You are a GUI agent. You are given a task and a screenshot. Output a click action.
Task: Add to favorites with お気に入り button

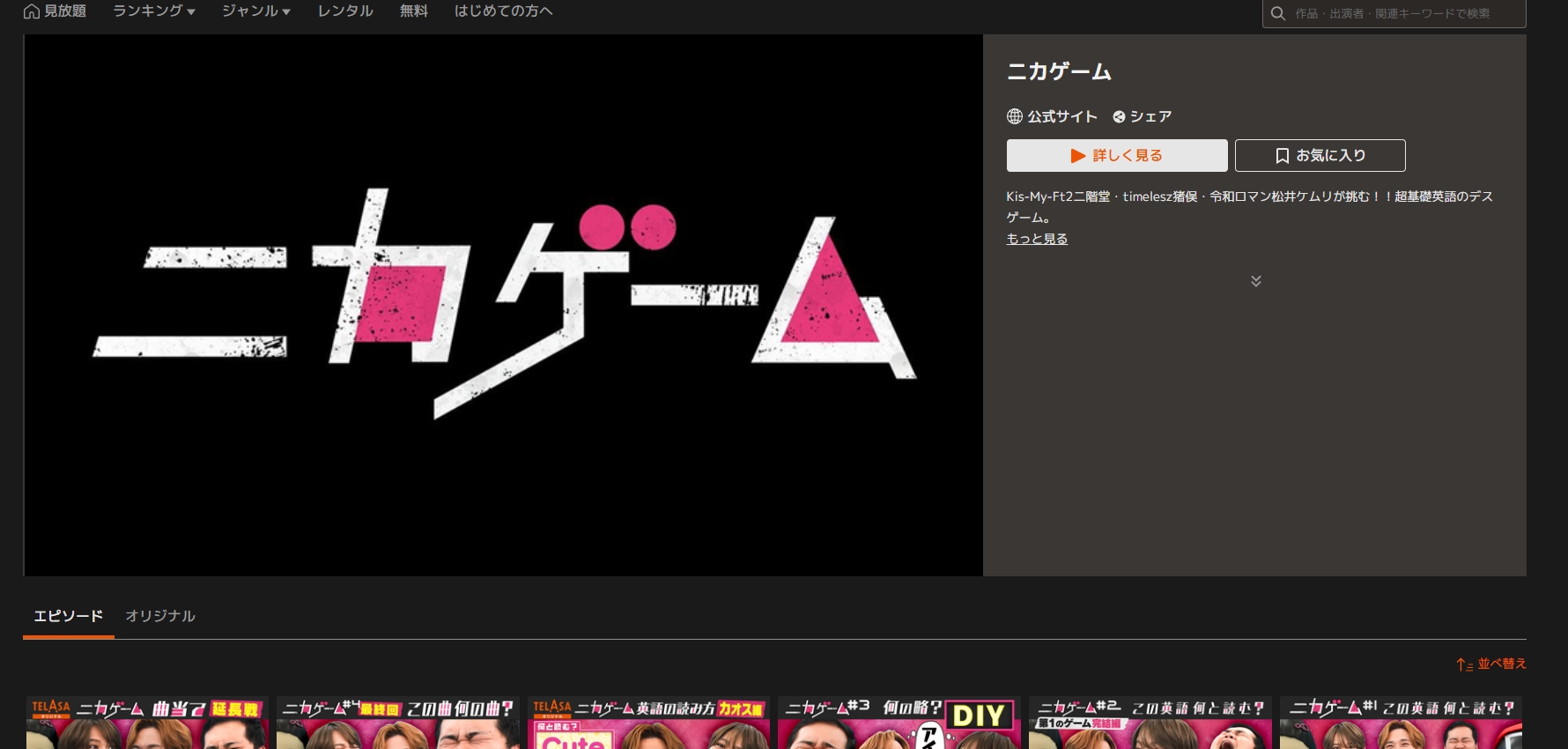coord(1320,155)
